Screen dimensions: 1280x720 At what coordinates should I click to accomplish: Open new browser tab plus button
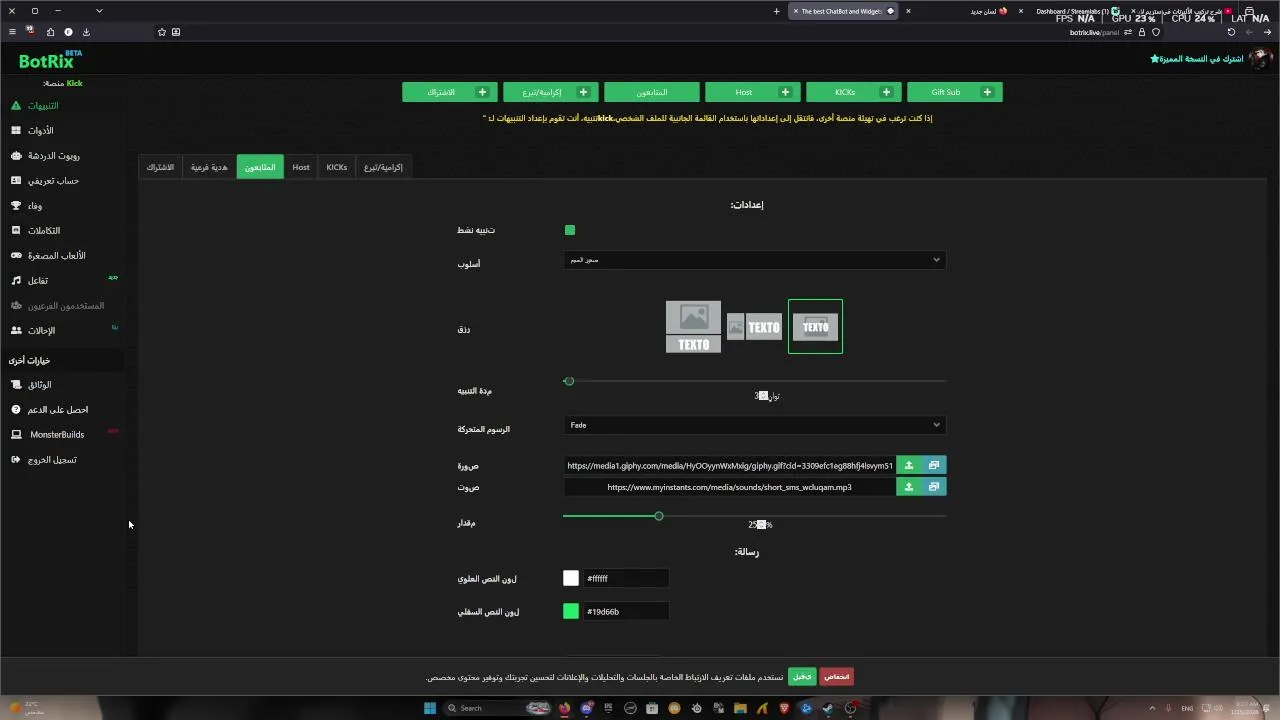click(x=776, y=11)
